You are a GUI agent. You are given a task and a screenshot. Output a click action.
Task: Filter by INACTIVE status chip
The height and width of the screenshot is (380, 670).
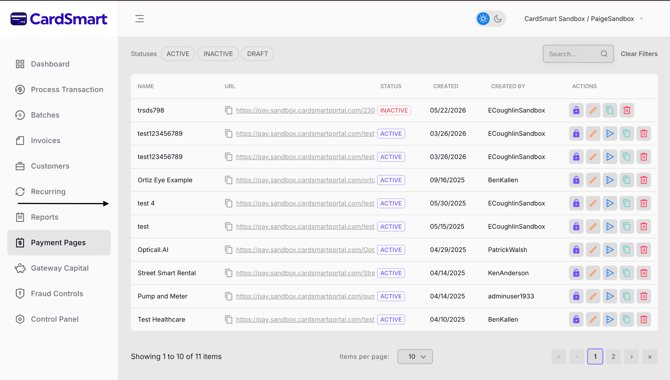point(218,54)
